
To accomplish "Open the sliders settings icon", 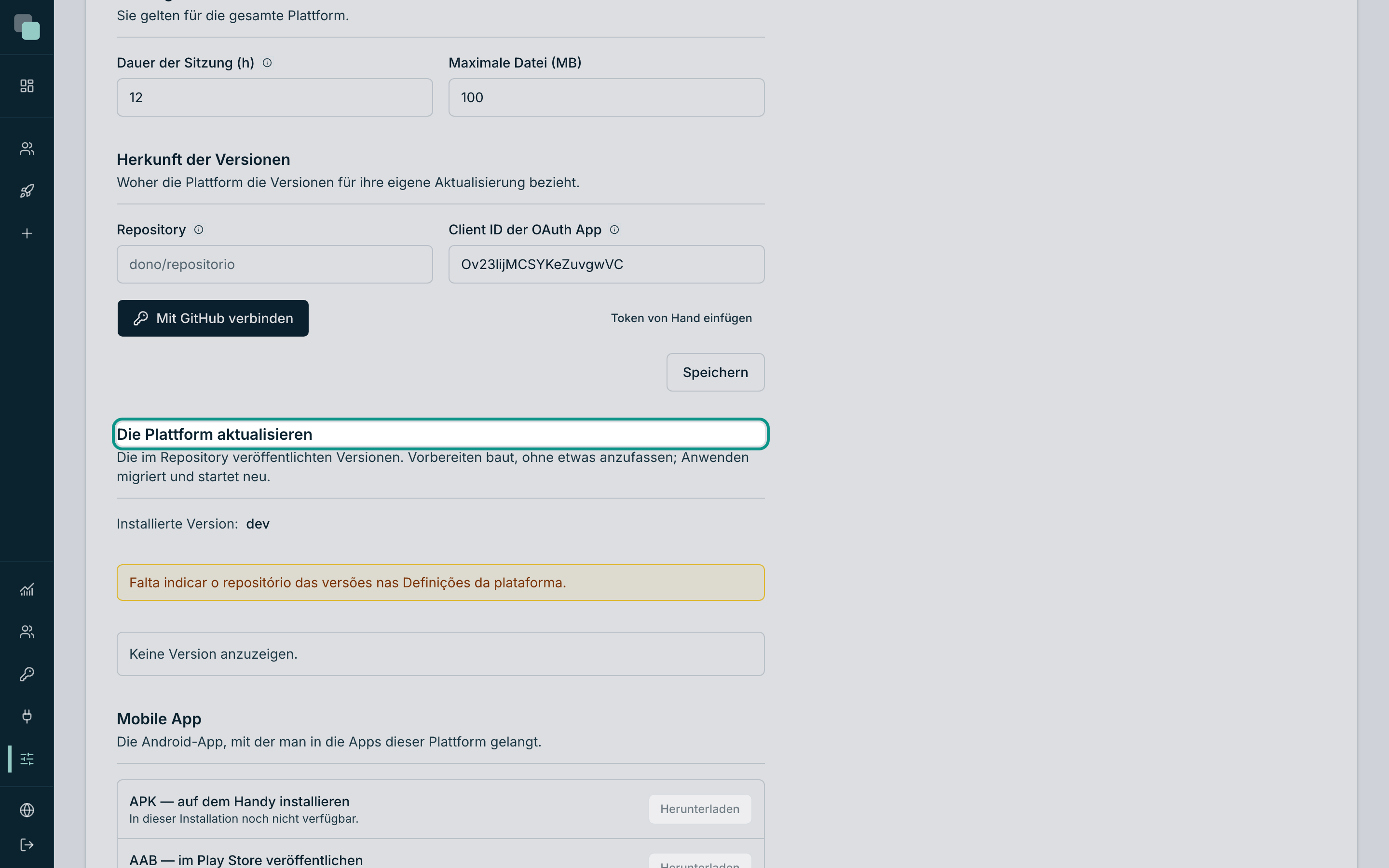I will [x=27, y=759].
